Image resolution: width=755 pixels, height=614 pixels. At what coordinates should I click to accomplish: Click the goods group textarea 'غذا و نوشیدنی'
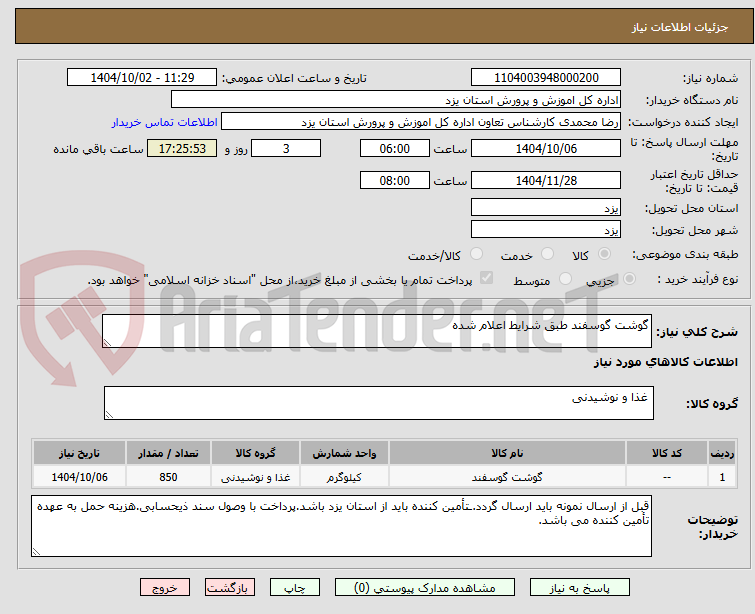379,403
